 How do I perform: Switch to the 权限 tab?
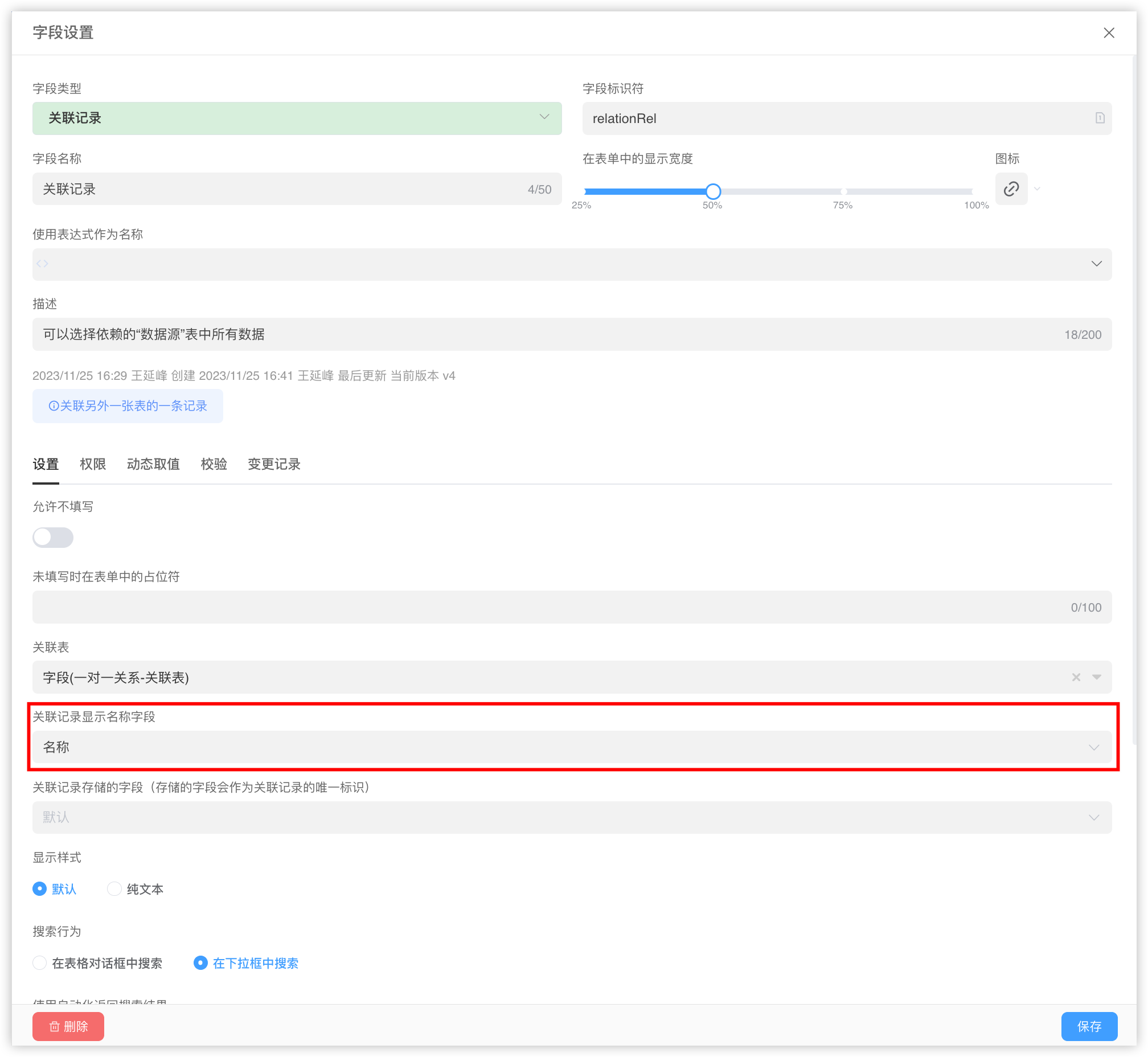[x=93, y=464]
